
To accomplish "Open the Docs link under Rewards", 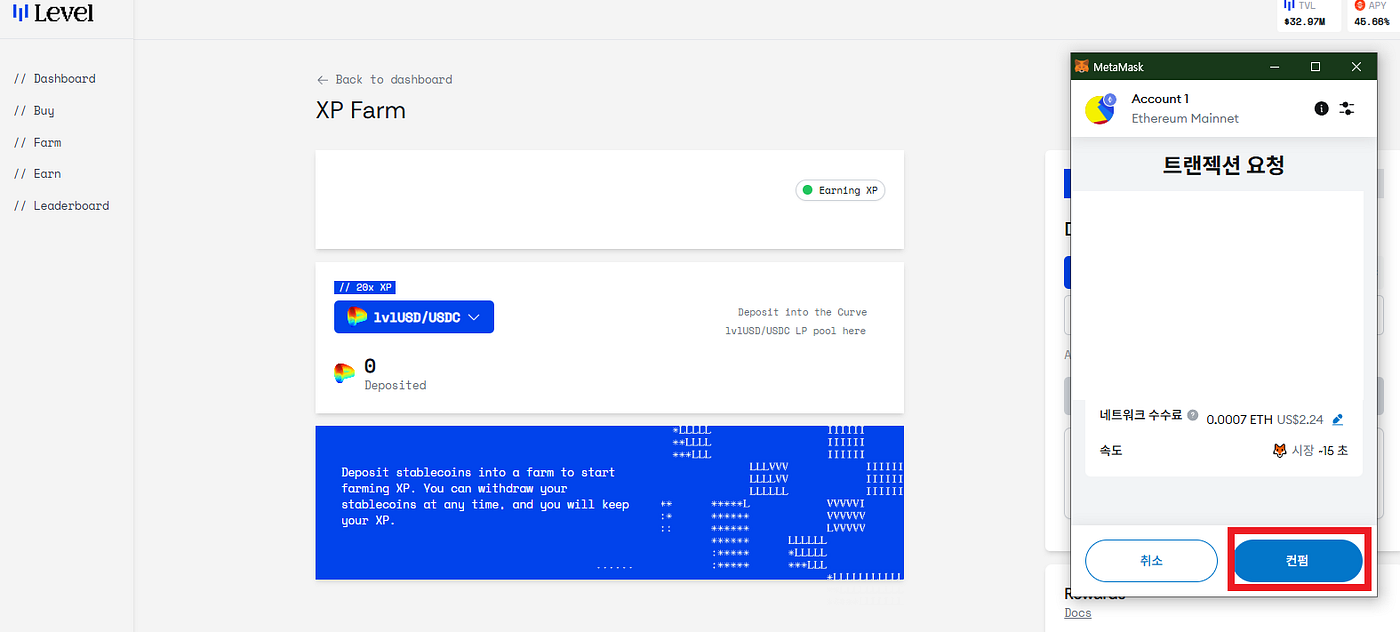I will 1078,613.
